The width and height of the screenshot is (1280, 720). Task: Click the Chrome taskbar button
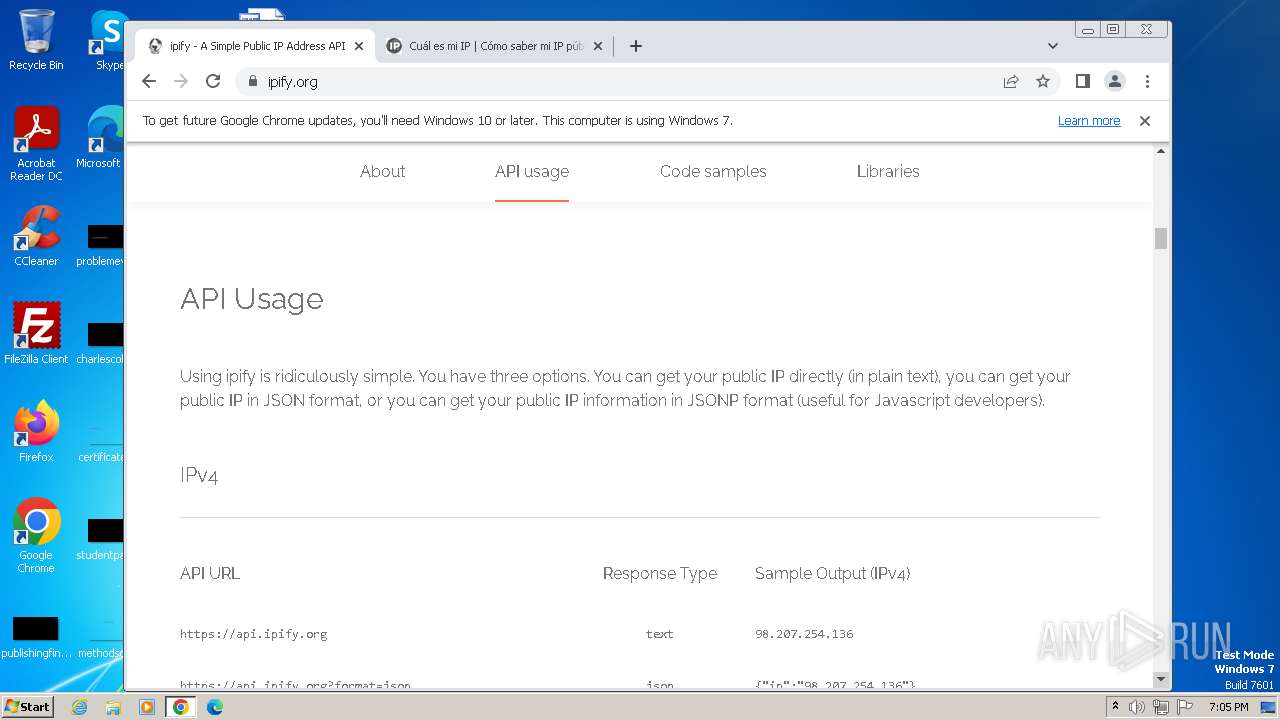(181, 707)
